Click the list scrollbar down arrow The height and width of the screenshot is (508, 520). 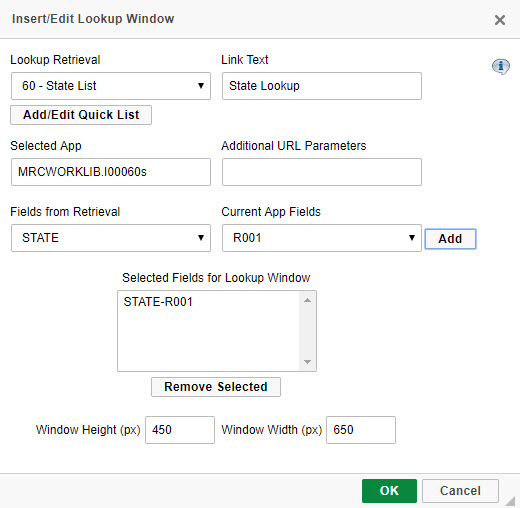[x=307, y=362]
